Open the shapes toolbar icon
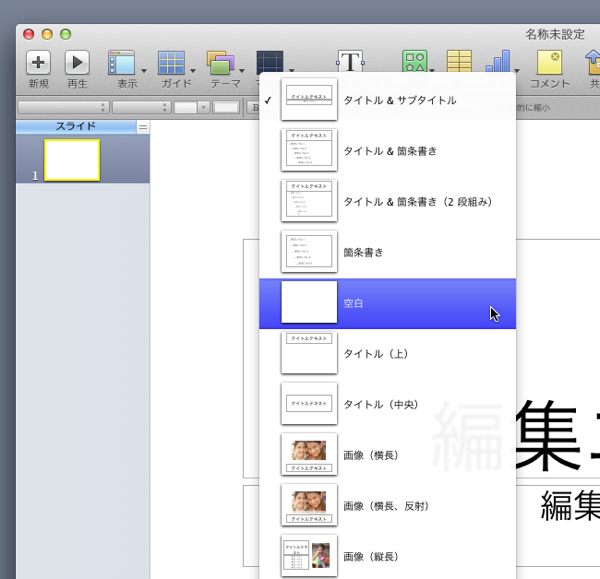This screenshot has width=600, height=579. (x=414, y=61)
